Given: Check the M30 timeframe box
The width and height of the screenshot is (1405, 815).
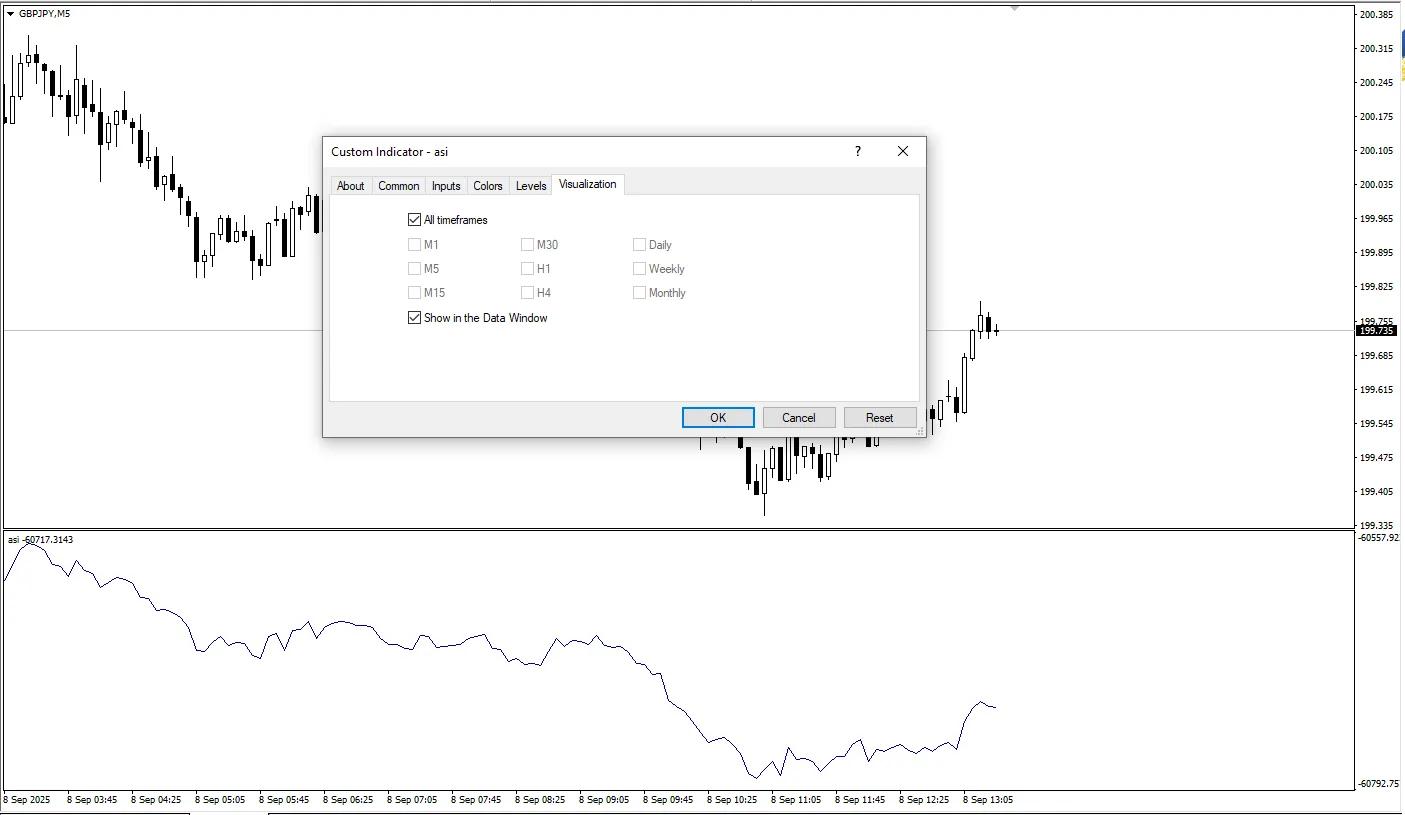Looking at the screenshot, I should [x=527, y=245].
